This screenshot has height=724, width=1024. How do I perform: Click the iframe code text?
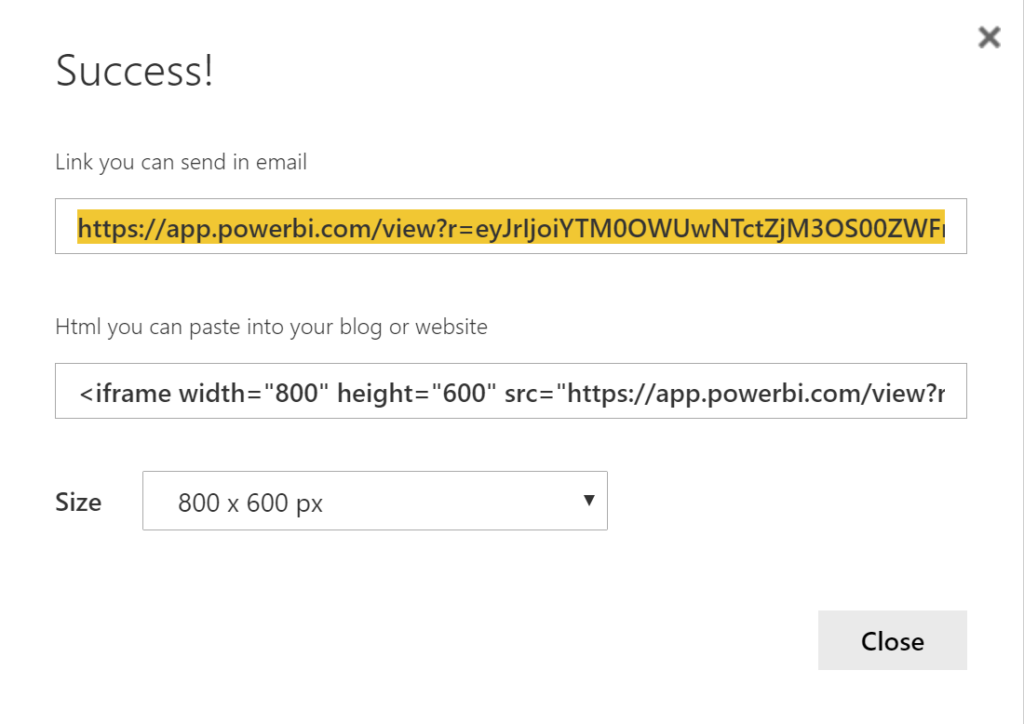(510, 394)
